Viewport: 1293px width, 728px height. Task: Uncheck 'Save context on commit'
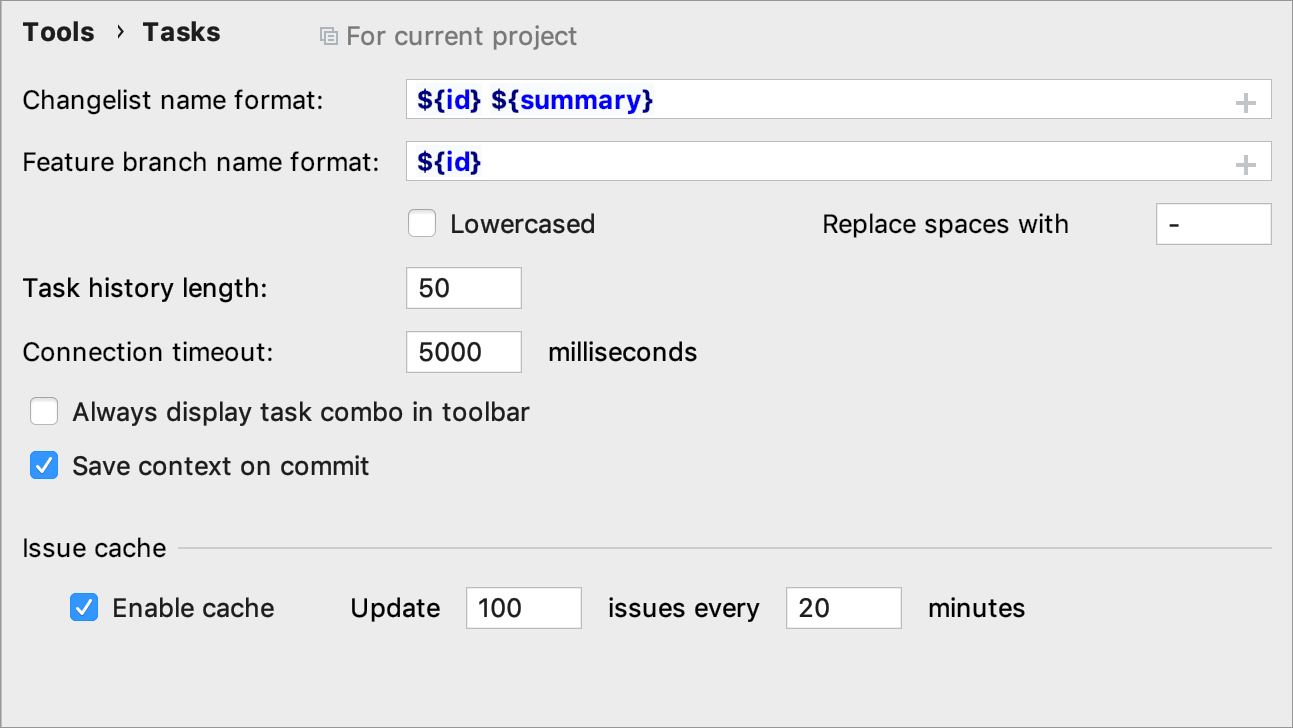pyautogui.click(x=44, y=465)
